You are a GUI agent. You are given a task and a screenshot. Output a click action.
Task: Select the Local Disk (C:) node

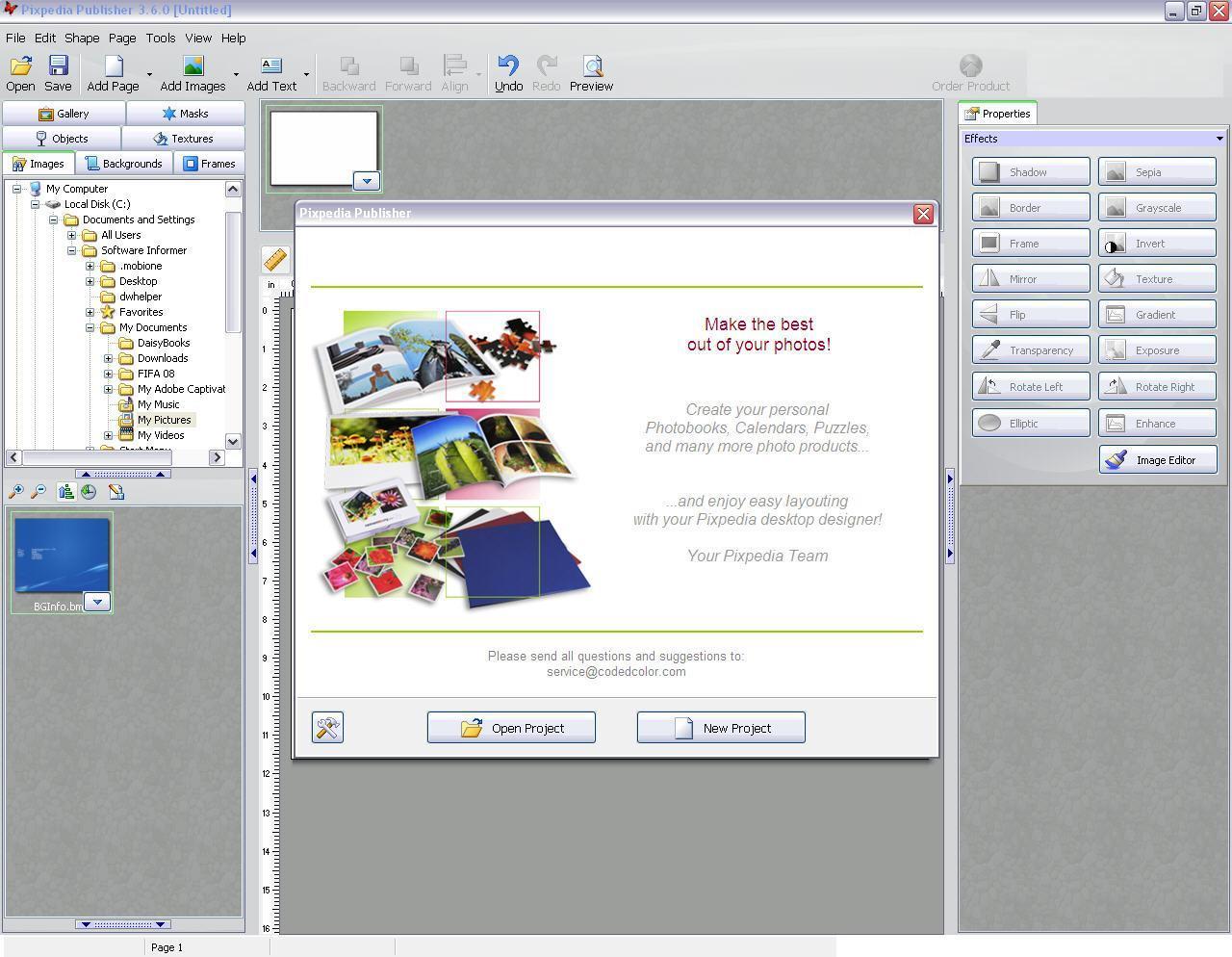pyautogui.click(x=96, y=204)
